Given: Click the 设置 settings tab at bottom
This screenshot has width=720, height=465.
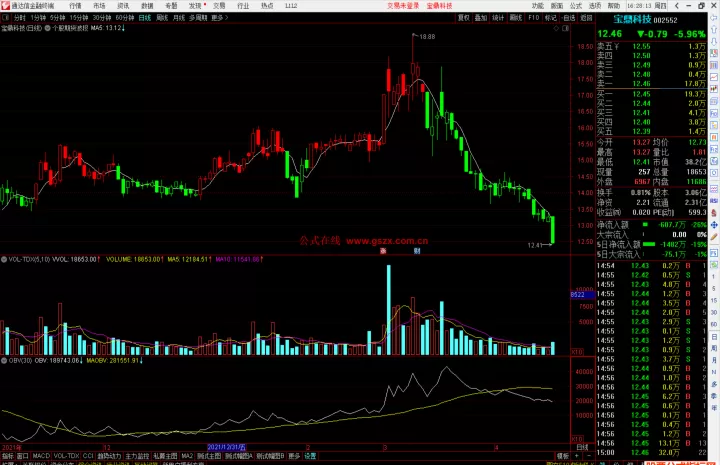Looking at the screenshot, I should 310,456.
